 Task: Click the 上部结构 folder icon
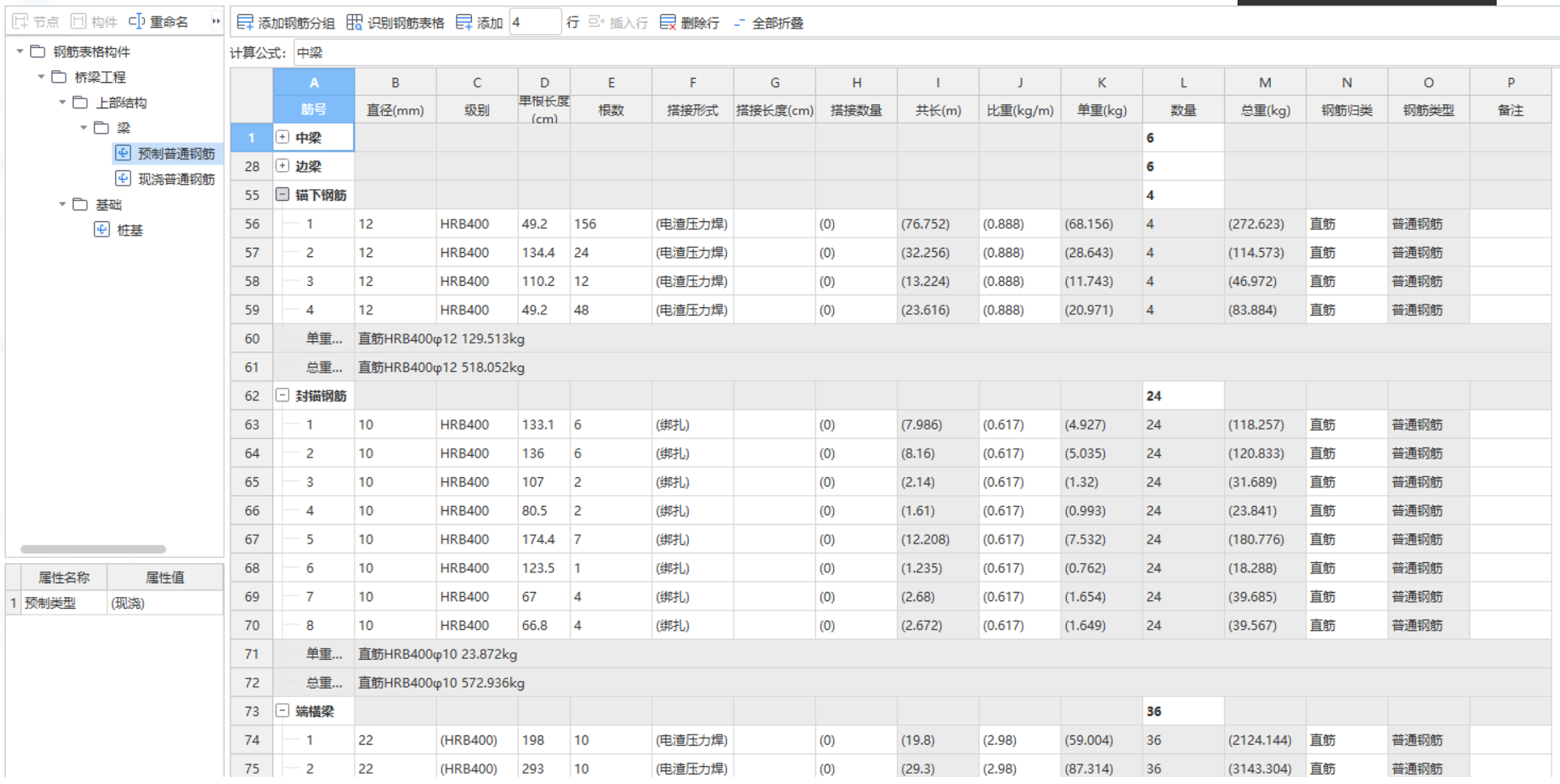(80, 102)
